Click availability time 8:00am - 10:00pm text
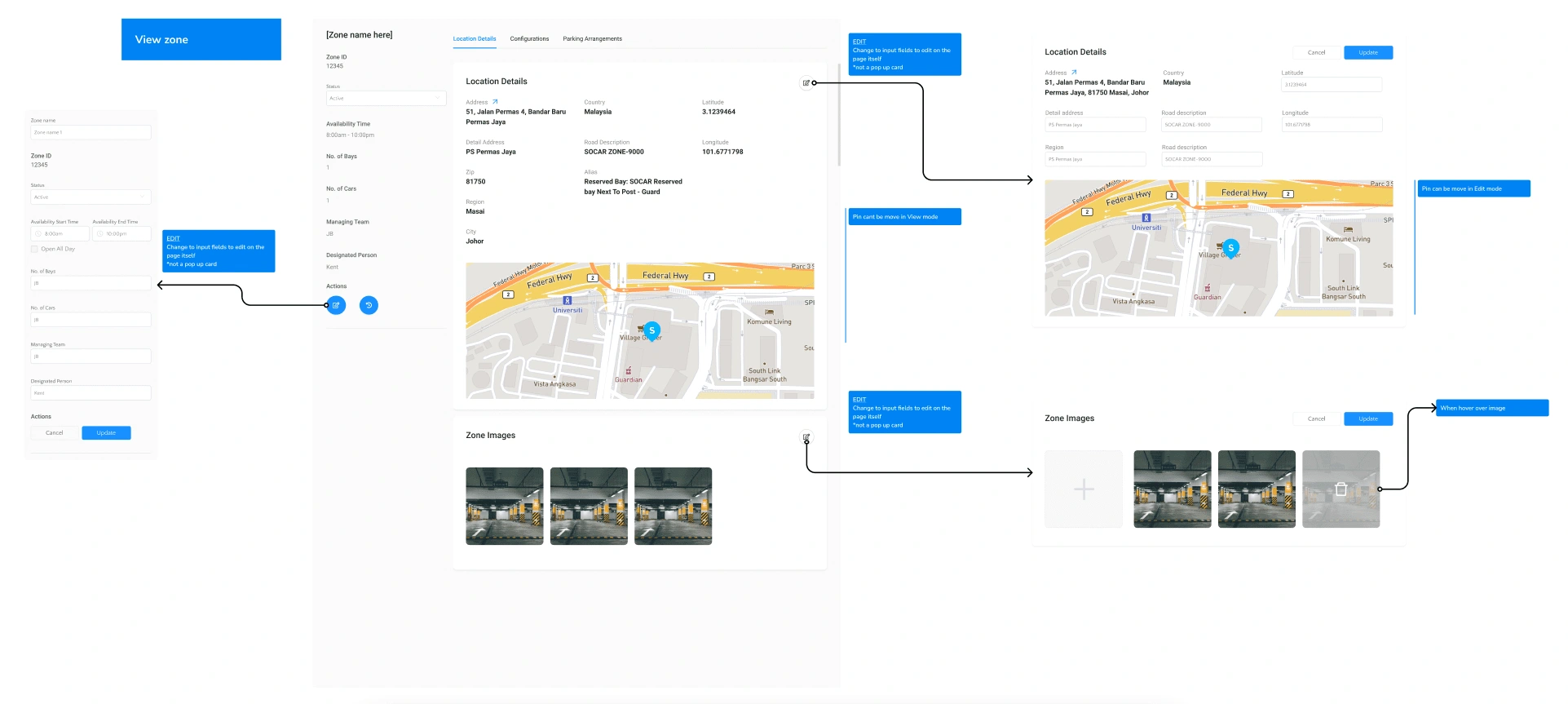 (351, 135)
